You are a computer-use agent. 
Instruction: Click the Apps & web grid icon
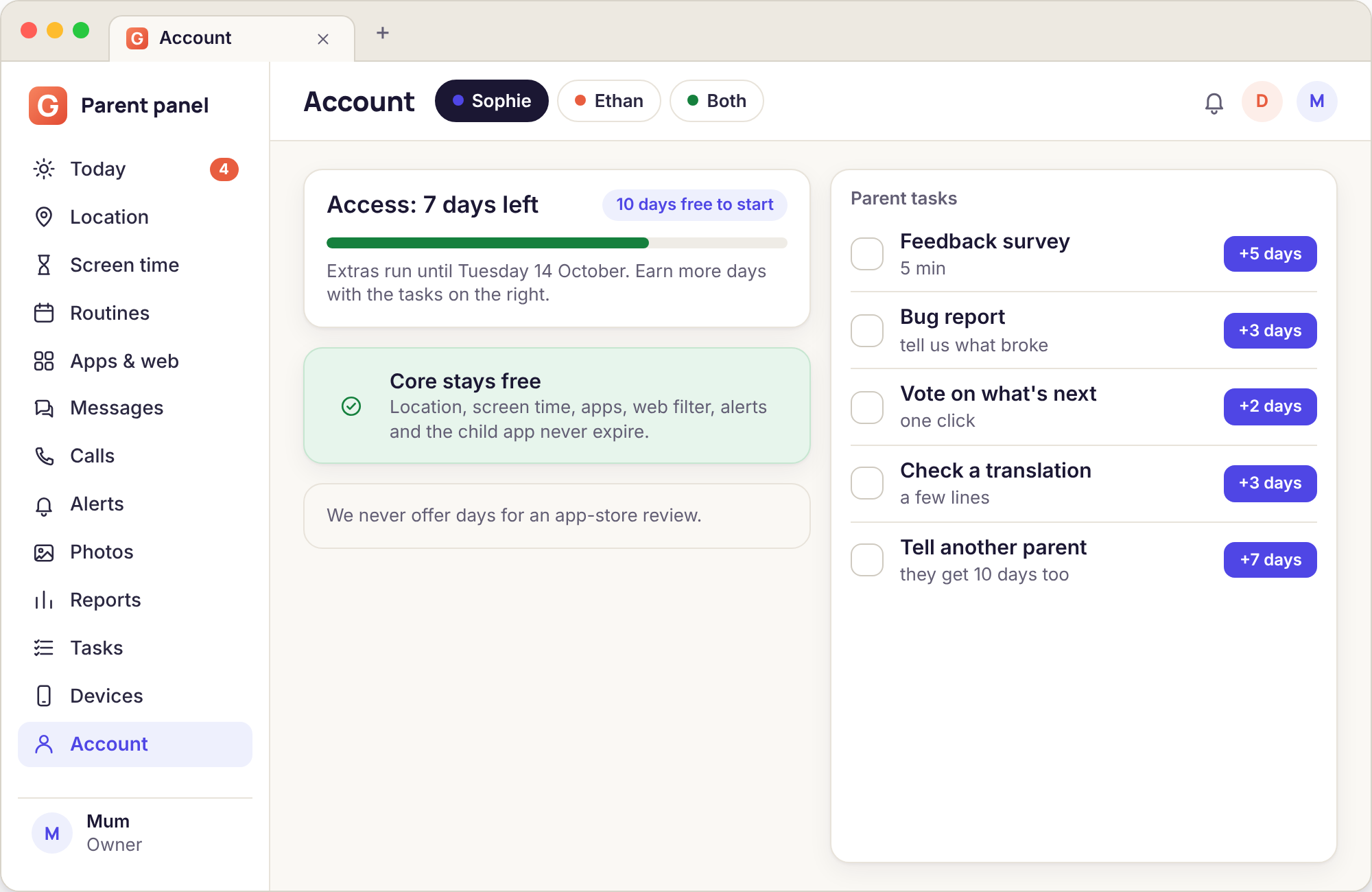pos(44,361)
